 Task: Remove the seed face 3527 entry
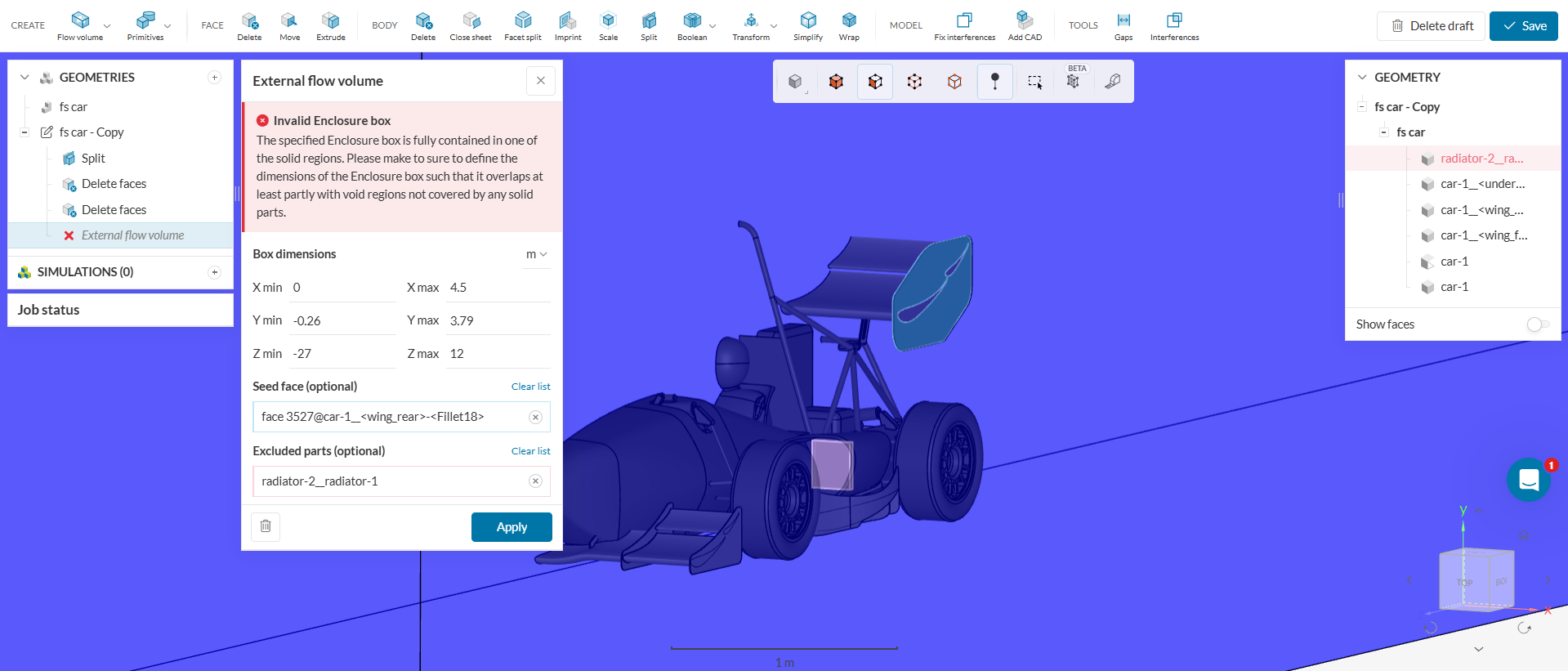[535, 417]
